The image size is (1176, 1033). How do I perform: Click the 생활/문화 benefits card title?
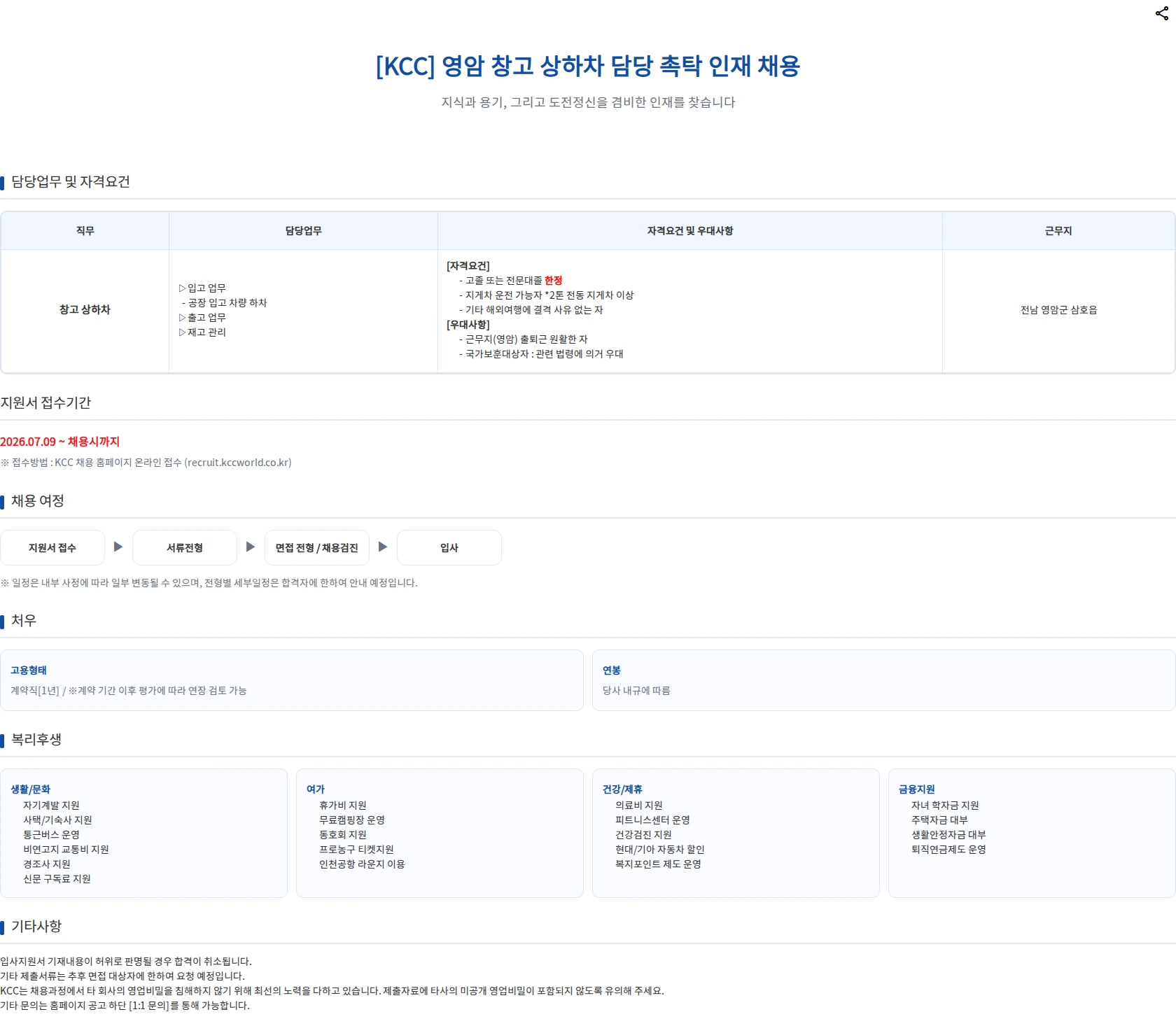click(31, 789)
